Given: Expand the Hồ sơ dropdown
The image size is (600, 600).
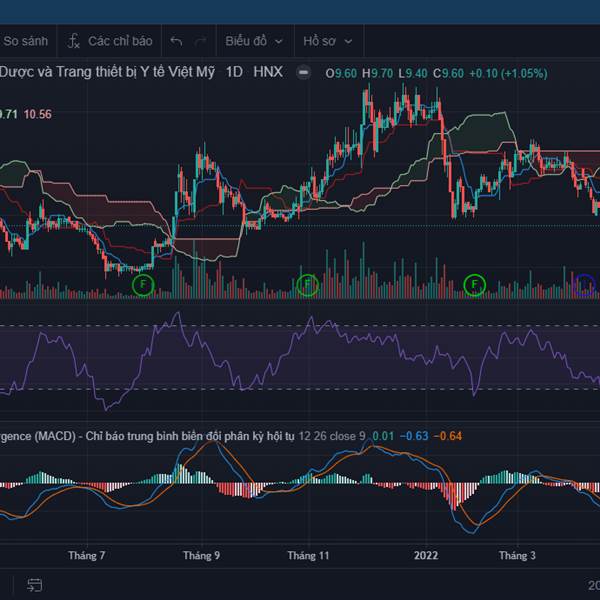Looking at the screenshot, I should tap(333, 41).
